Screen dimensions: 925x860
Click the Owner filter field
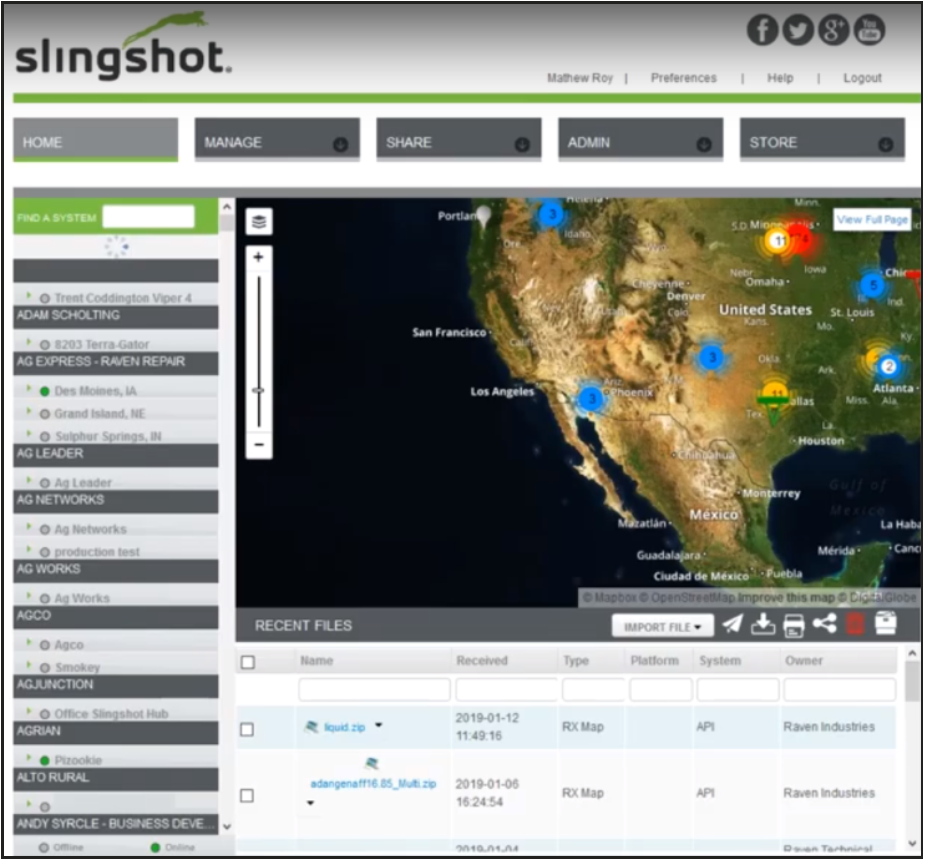pyautogui.click(x=839, y=690)
